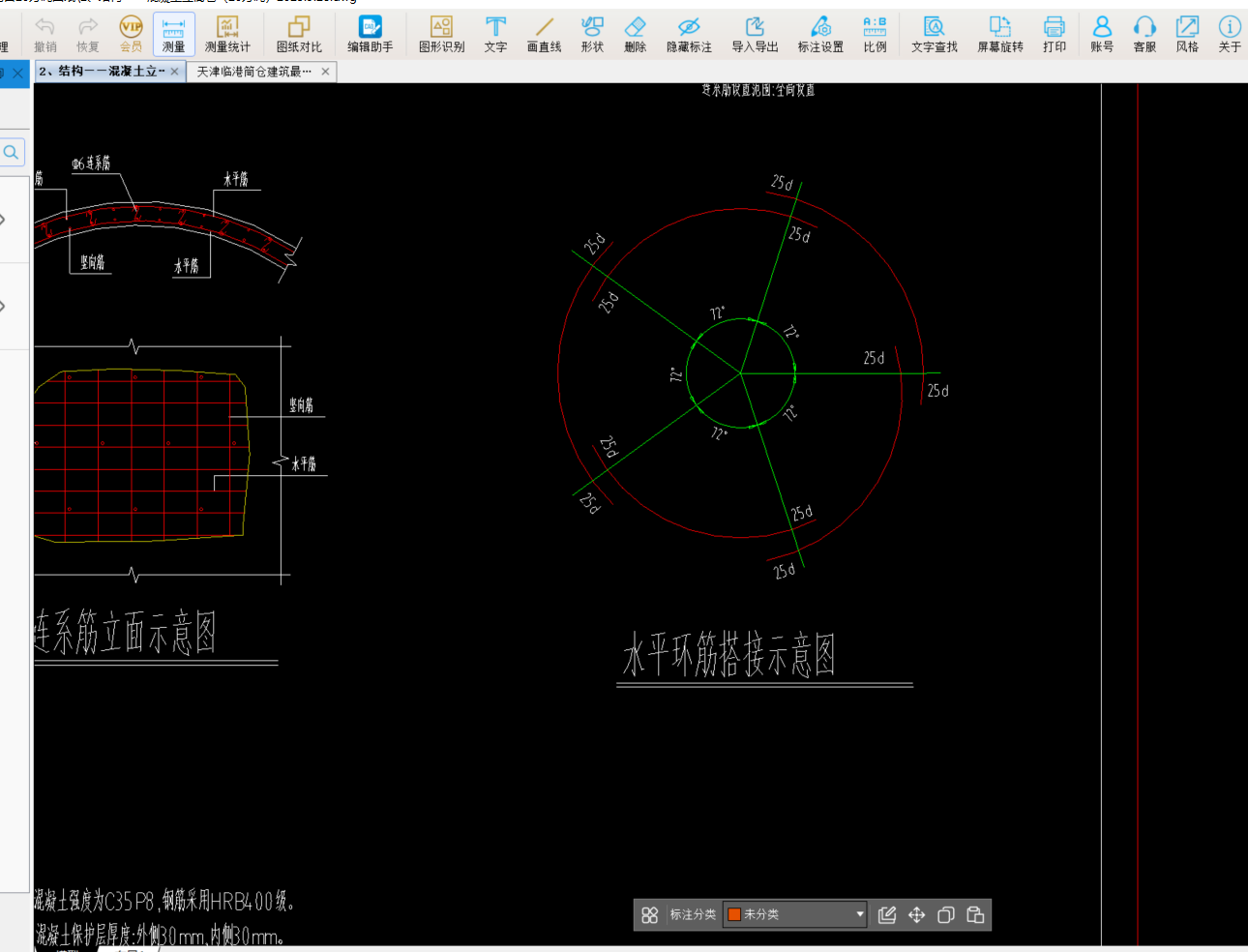Select the 2、结构——混凝土立 tab
Viewport: 1248px width, 952px height.
click(x=102, y=72)
